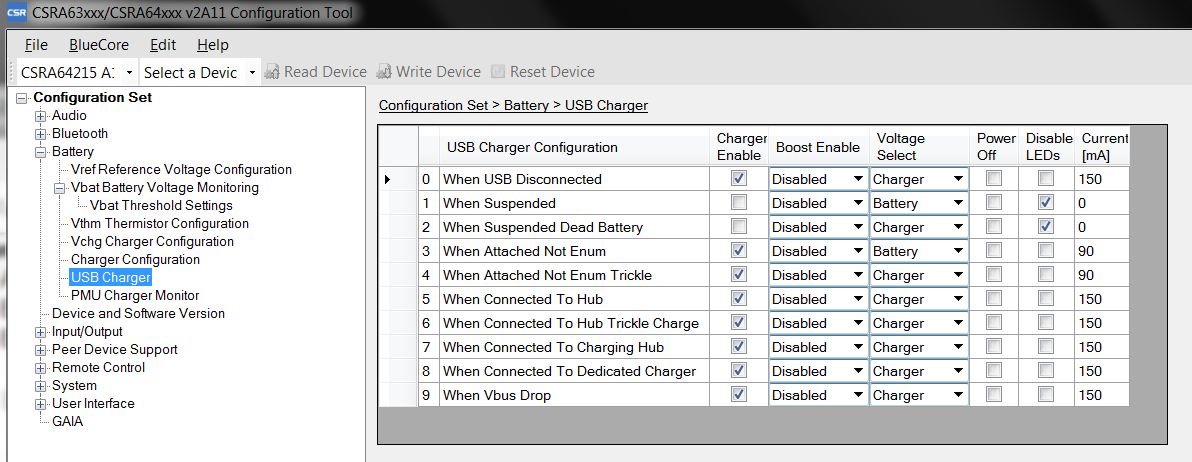Click the Reset Device toolbar icon
Viewport: 1192px width, 462px height.
coord(498,72)
